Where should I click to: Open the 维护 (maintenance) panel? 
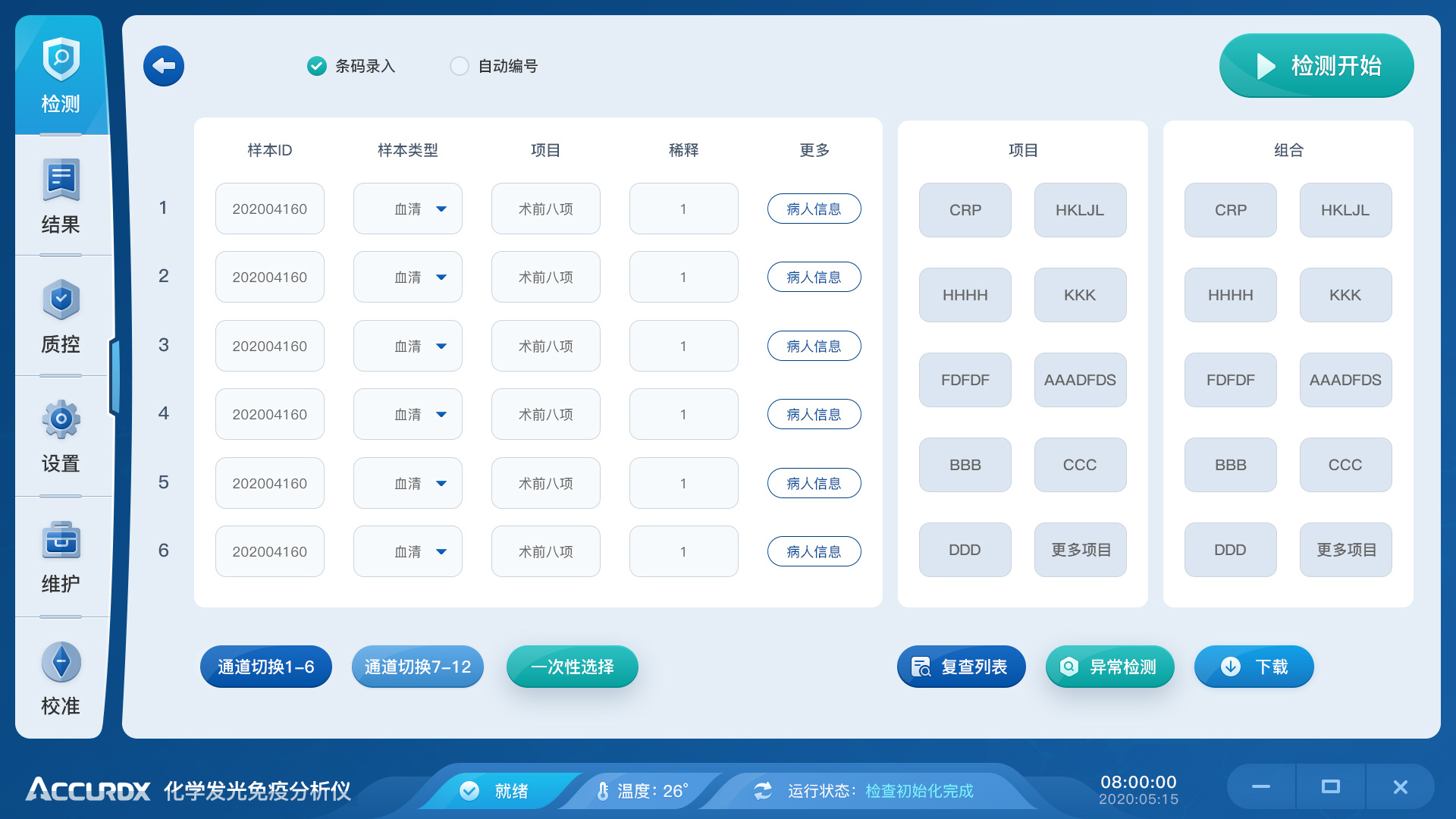pos(61,559)
